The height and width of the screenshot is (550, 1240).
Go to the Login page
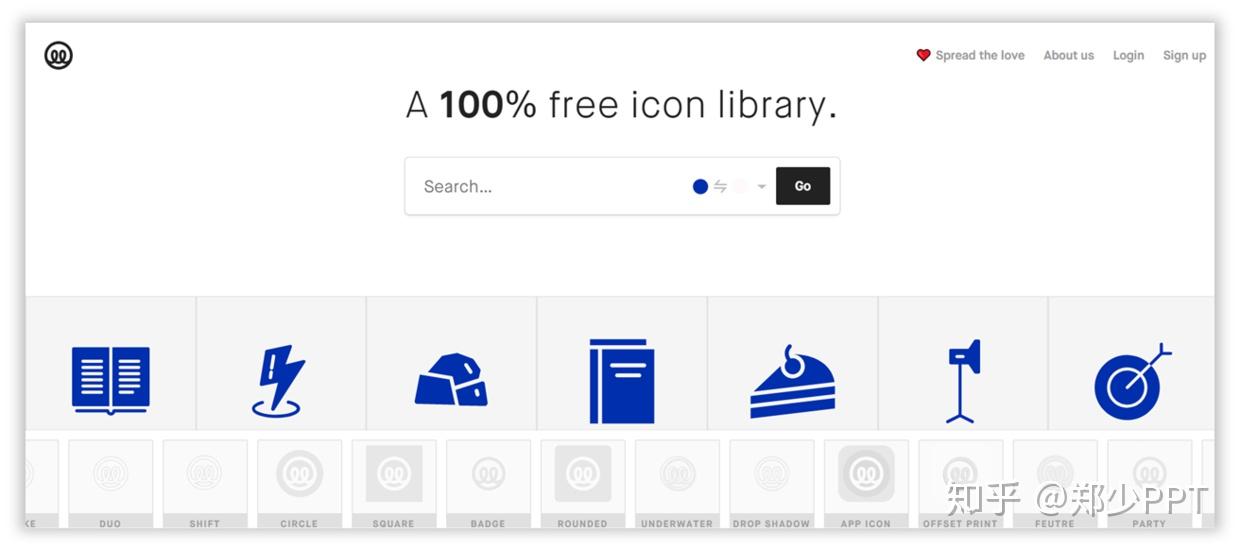[1128, 56]
